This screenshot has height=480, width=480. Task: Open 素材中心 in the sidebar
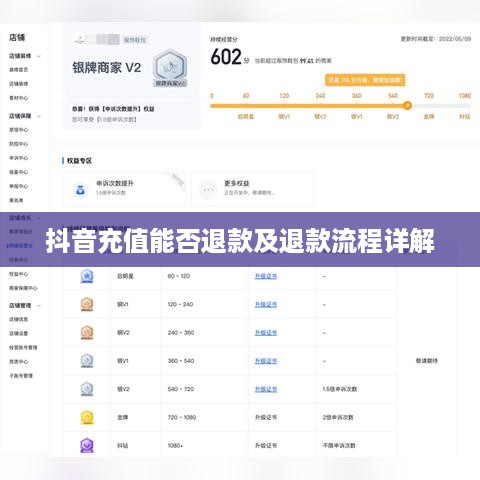click(19, 98)
